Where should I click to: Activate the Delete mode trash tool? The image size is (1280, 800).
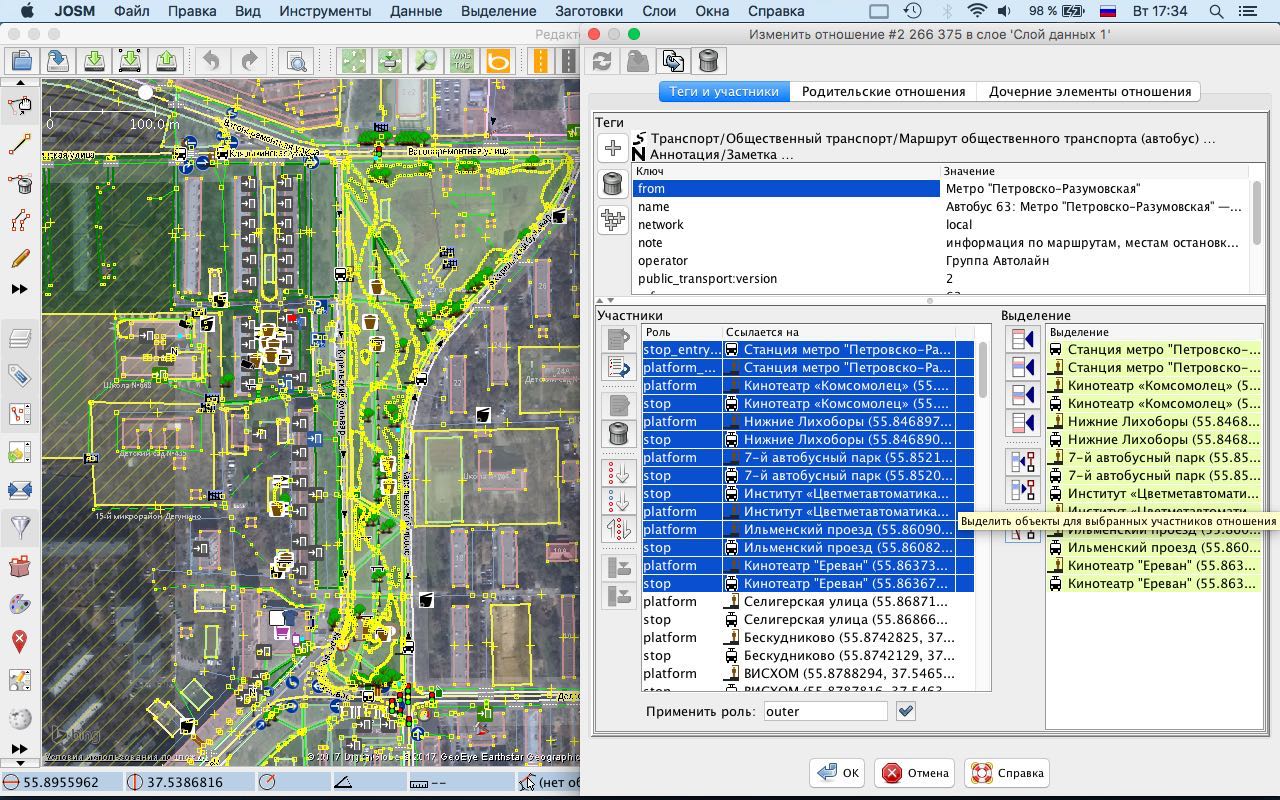pyautogui.click(x=20, y=184)
